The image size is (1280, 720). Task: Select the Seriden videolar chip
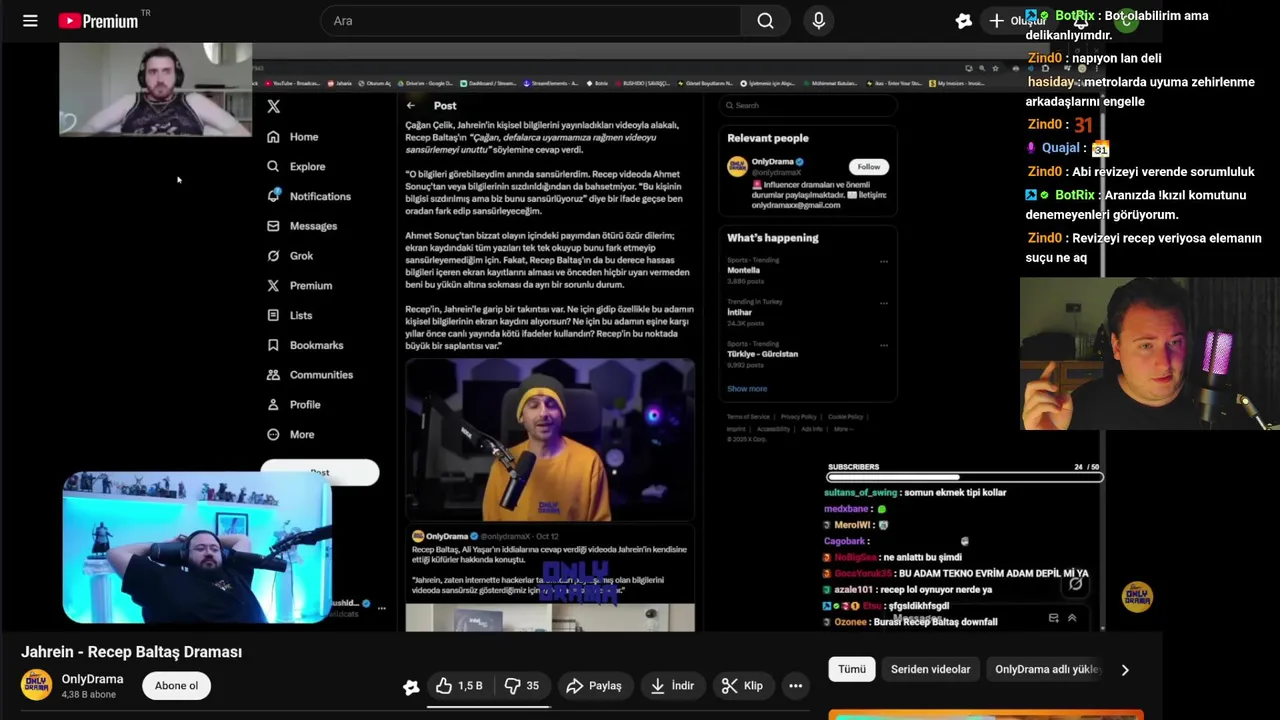[931, 670]
